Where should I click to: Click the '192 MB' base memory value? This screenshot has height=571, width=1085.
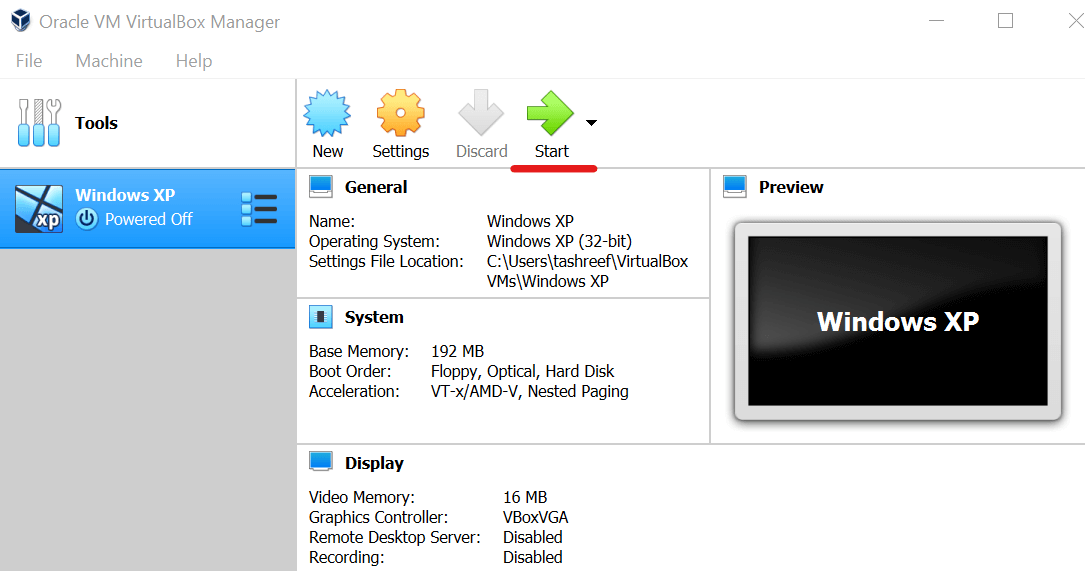point(457,351)
